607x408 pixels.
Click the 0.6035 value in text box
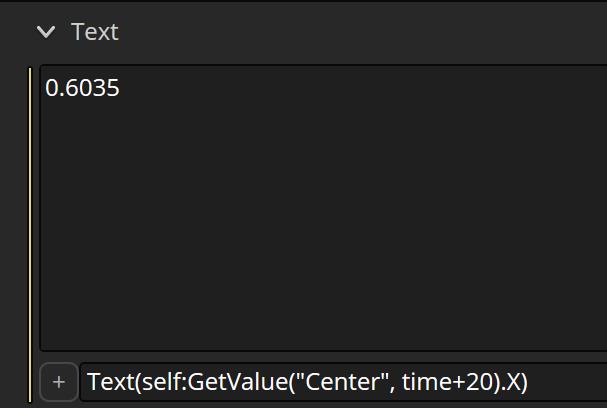pyautogui.click(x=82, y=88)
